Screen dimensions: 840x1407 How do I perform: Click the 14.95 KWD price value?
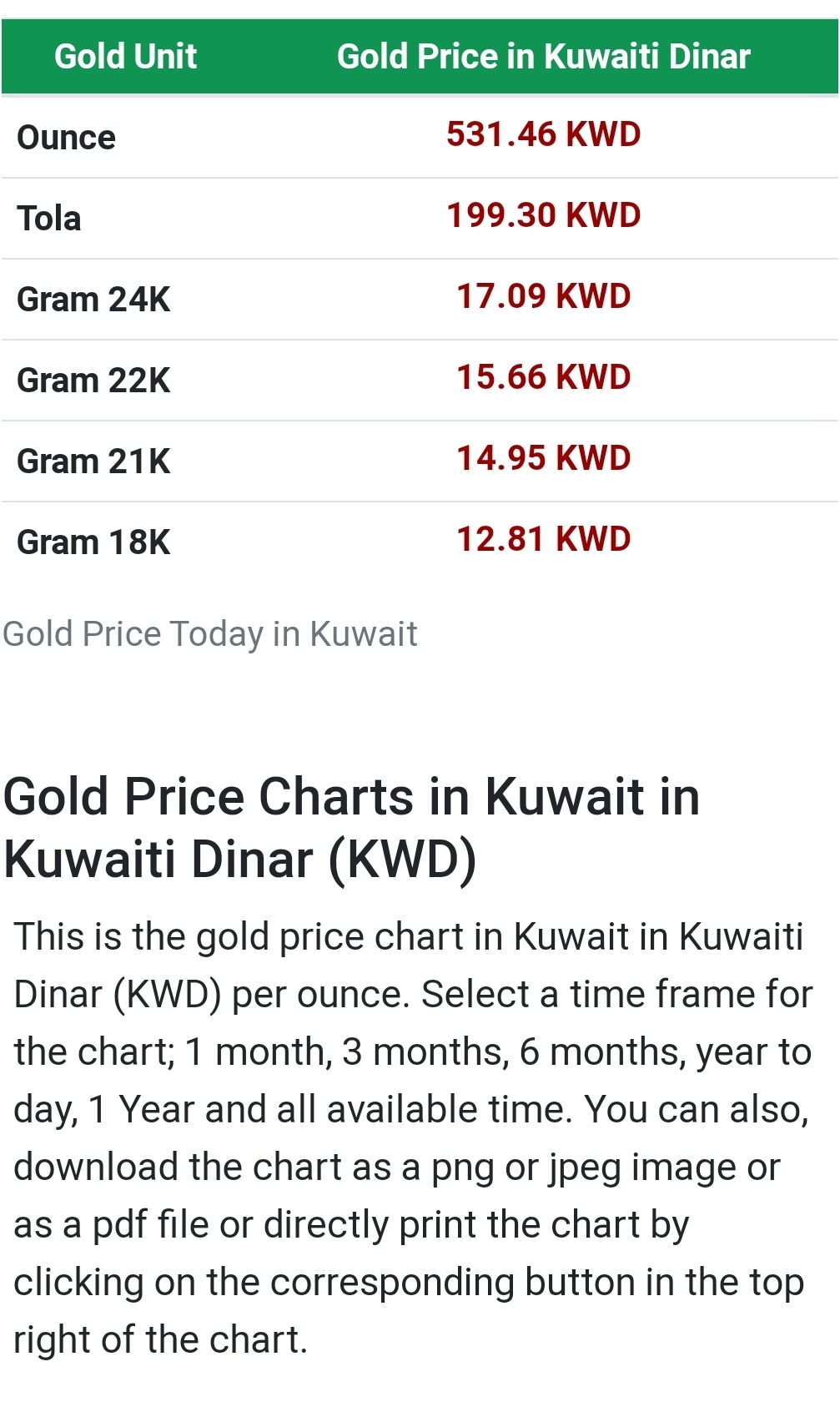tap(543, 458)
